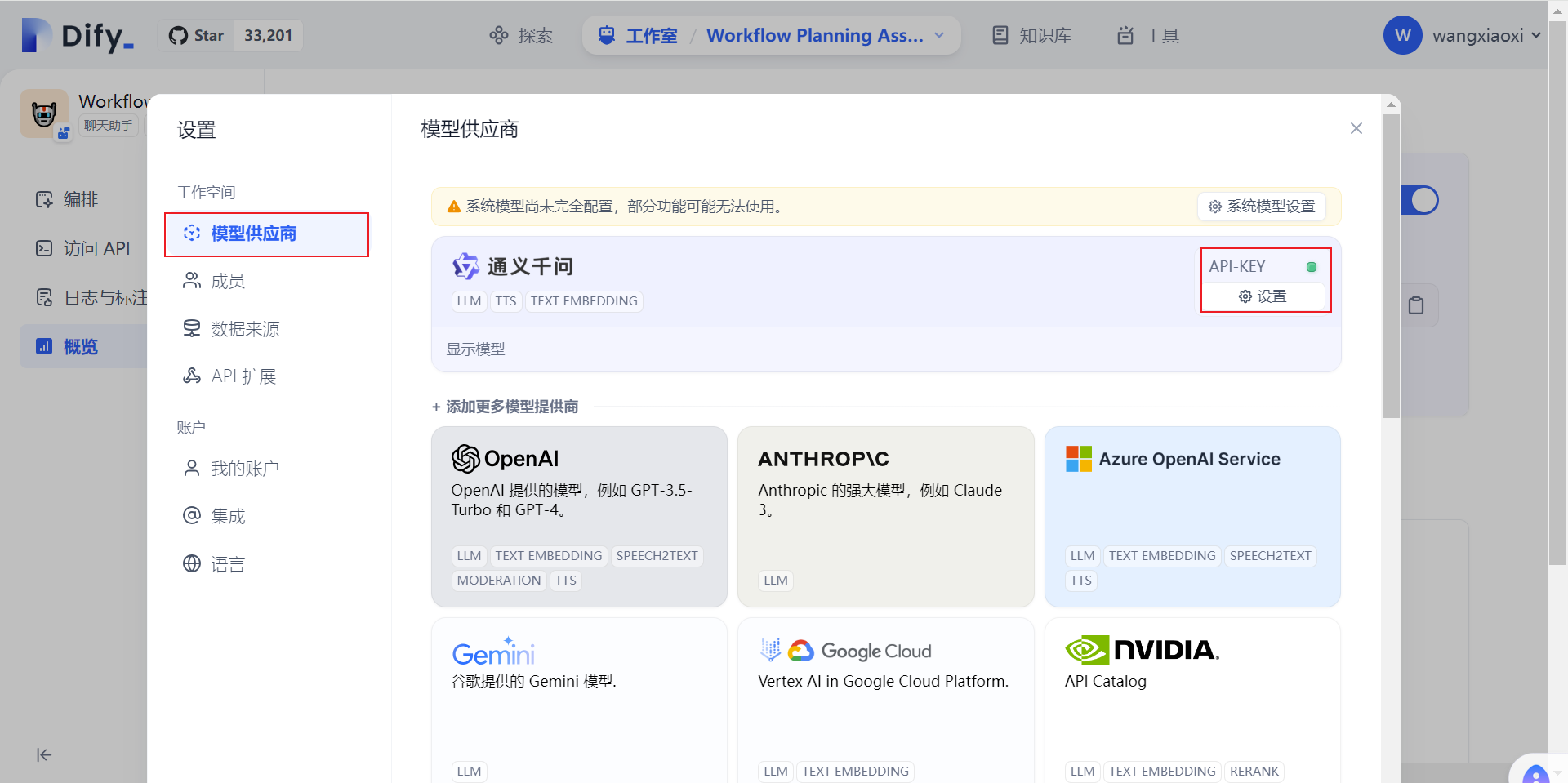Screen dimensions: 1568x783
Task: Click the yellow warning triangle icon
Action: click(454, 207)
